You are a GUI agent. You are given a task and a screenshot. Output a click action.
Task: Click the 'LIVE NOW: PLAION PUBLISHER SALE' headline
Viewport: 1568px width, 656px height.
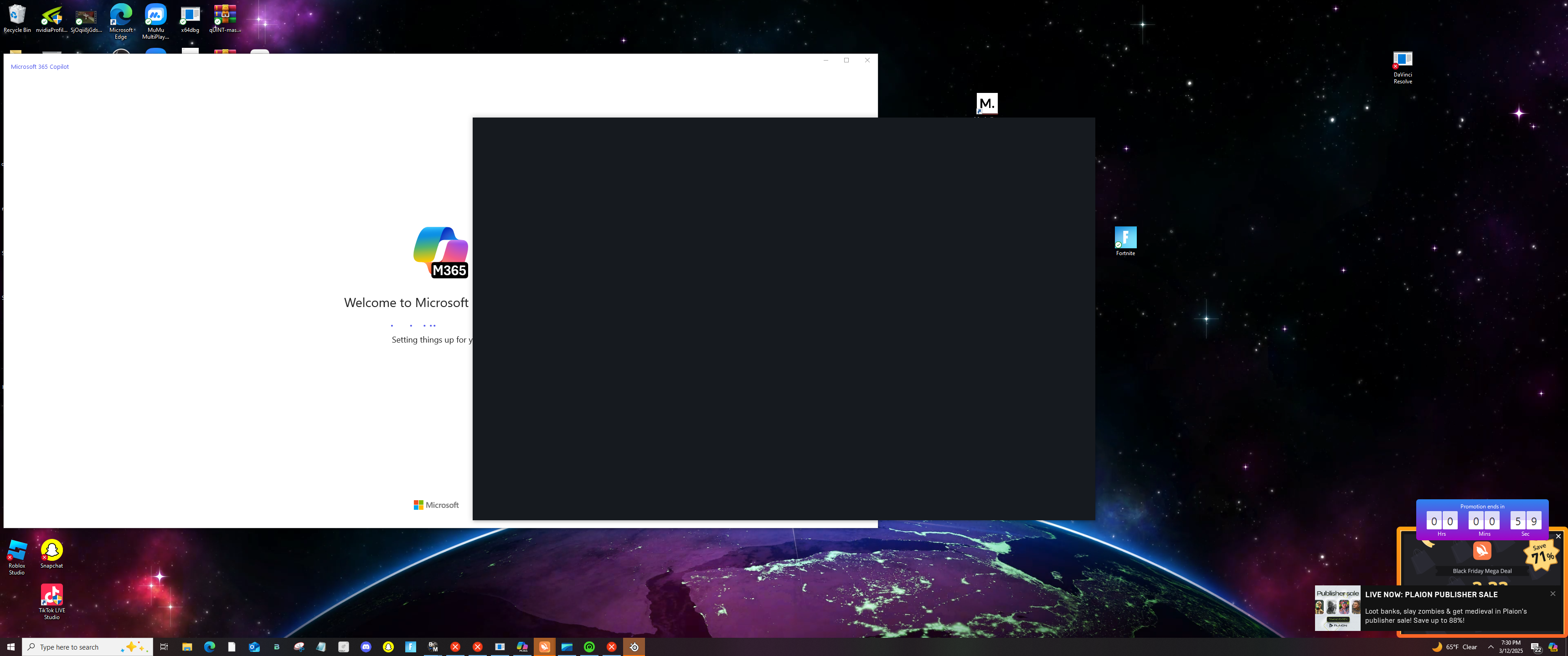tap(1431, 594)
